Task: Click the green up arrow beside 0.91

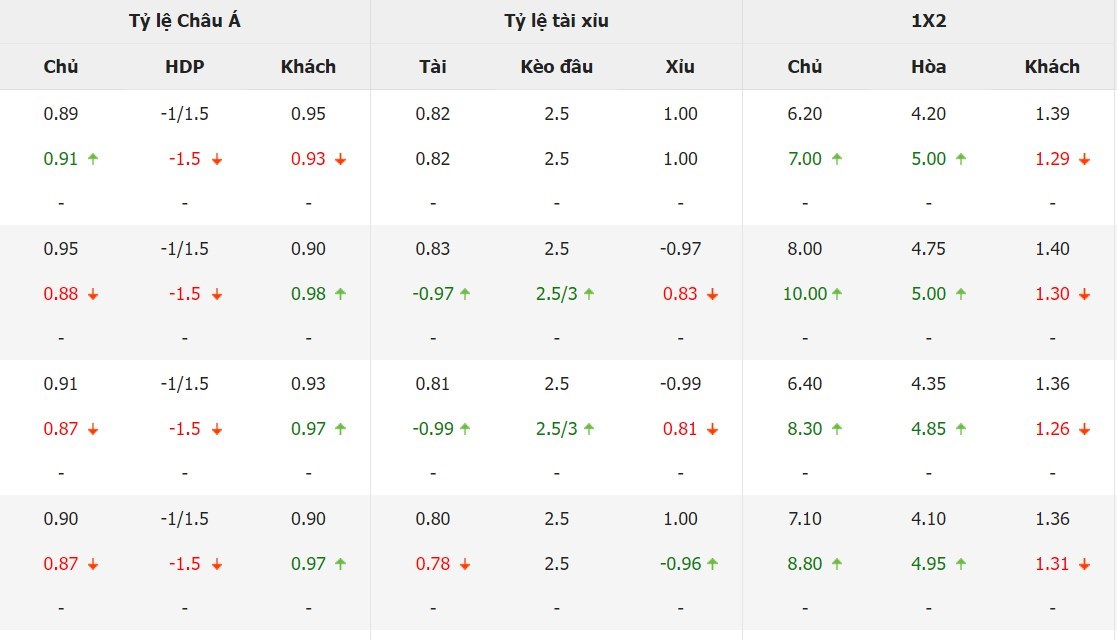Action: point(93,159)
